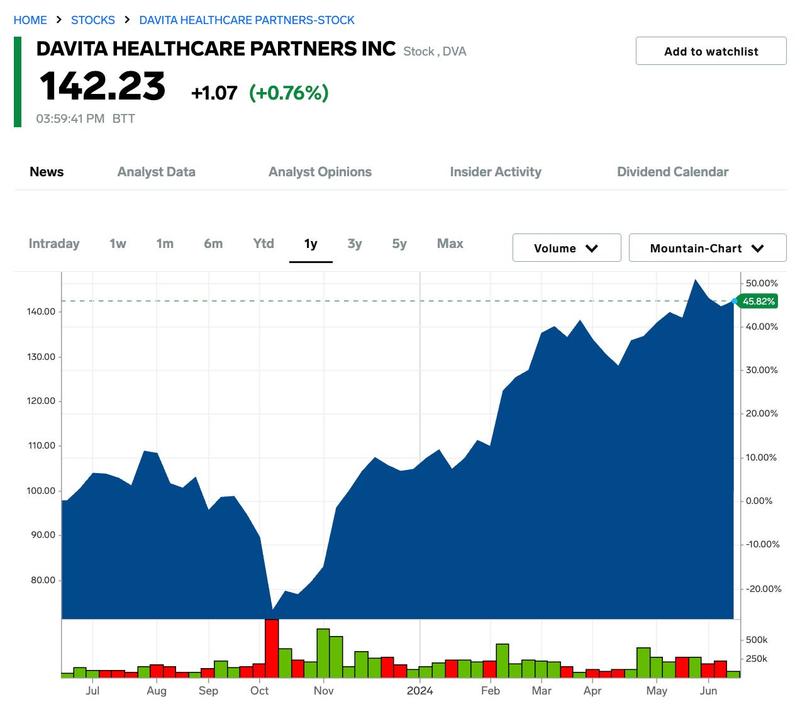Open the Volume dropdown
The height and width of the screenshot is (706, 800).
tap(566, 248)
